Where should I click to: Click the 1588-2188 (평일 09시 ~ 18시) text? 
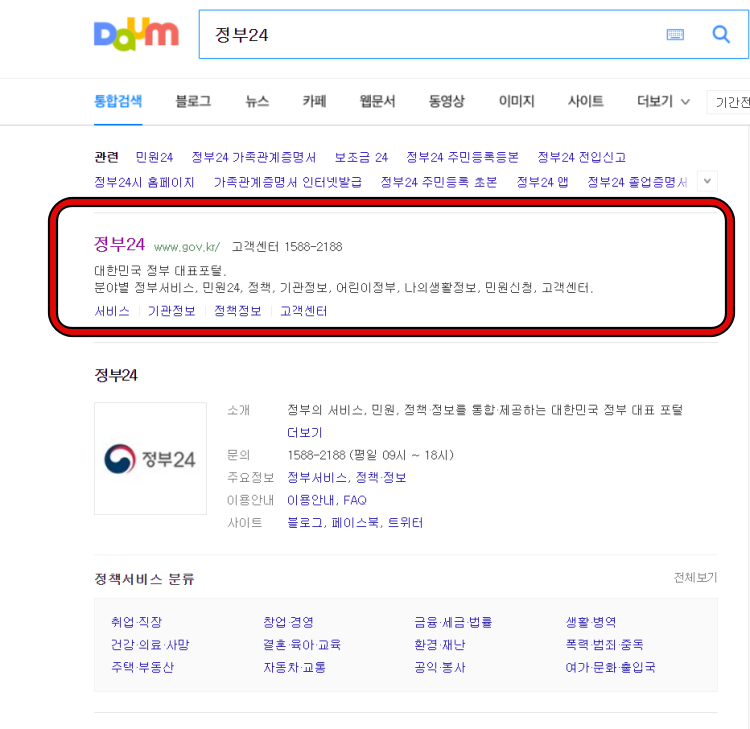370,455
